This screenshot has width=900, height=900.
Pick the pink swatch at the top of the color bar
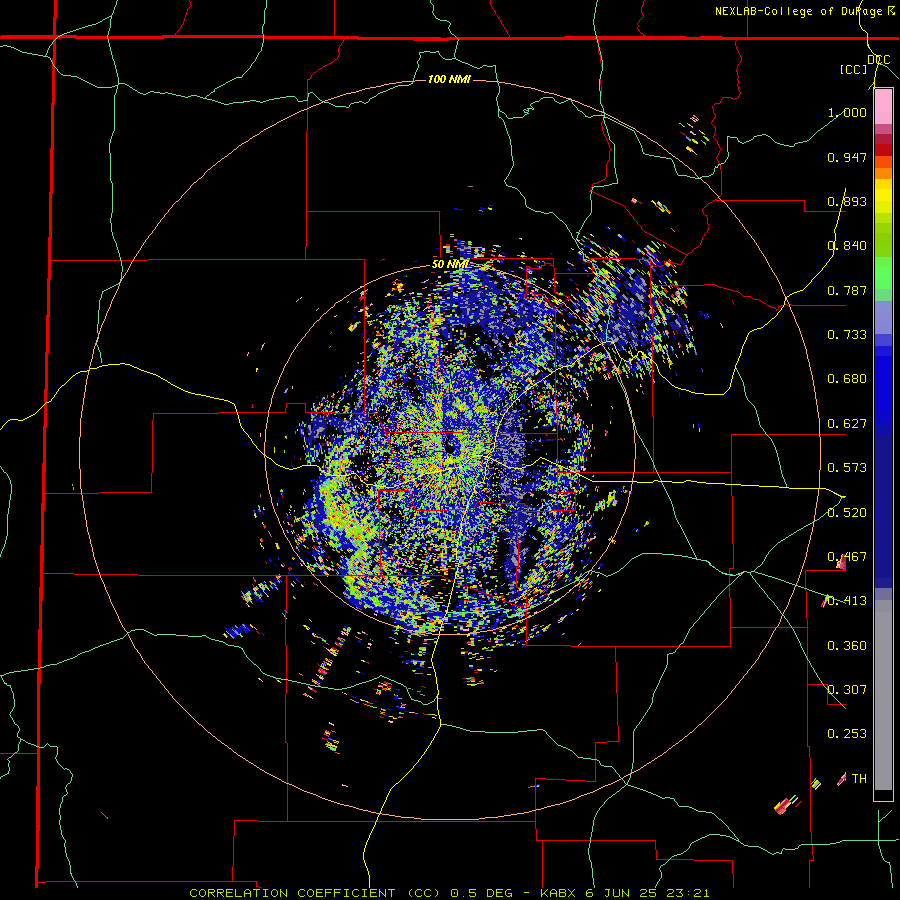pyautogui.click(x=883, y=107)
